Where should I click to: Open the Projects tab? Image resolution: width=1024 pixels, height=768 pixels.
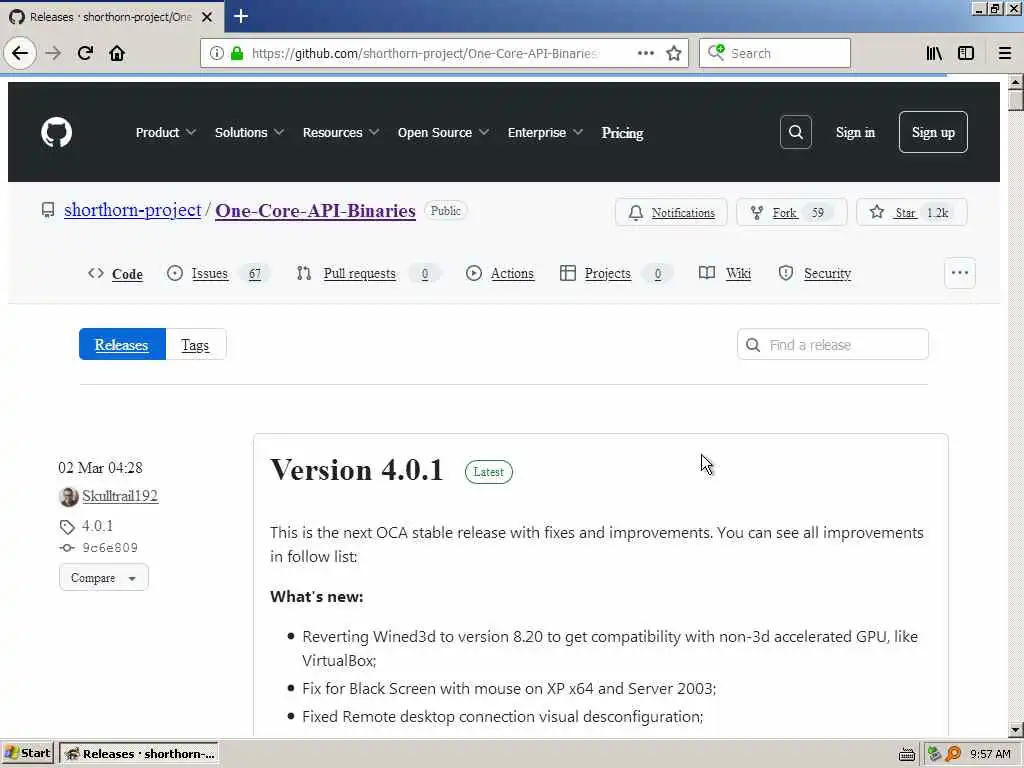tap(615, 273)
